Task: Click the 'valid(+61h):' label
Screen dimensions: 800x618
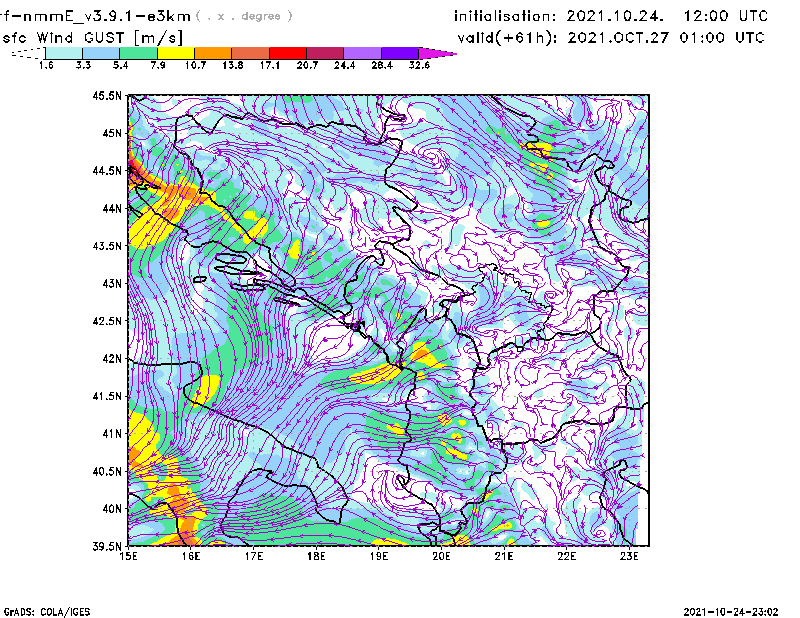Action: click(x=508, y=38)
